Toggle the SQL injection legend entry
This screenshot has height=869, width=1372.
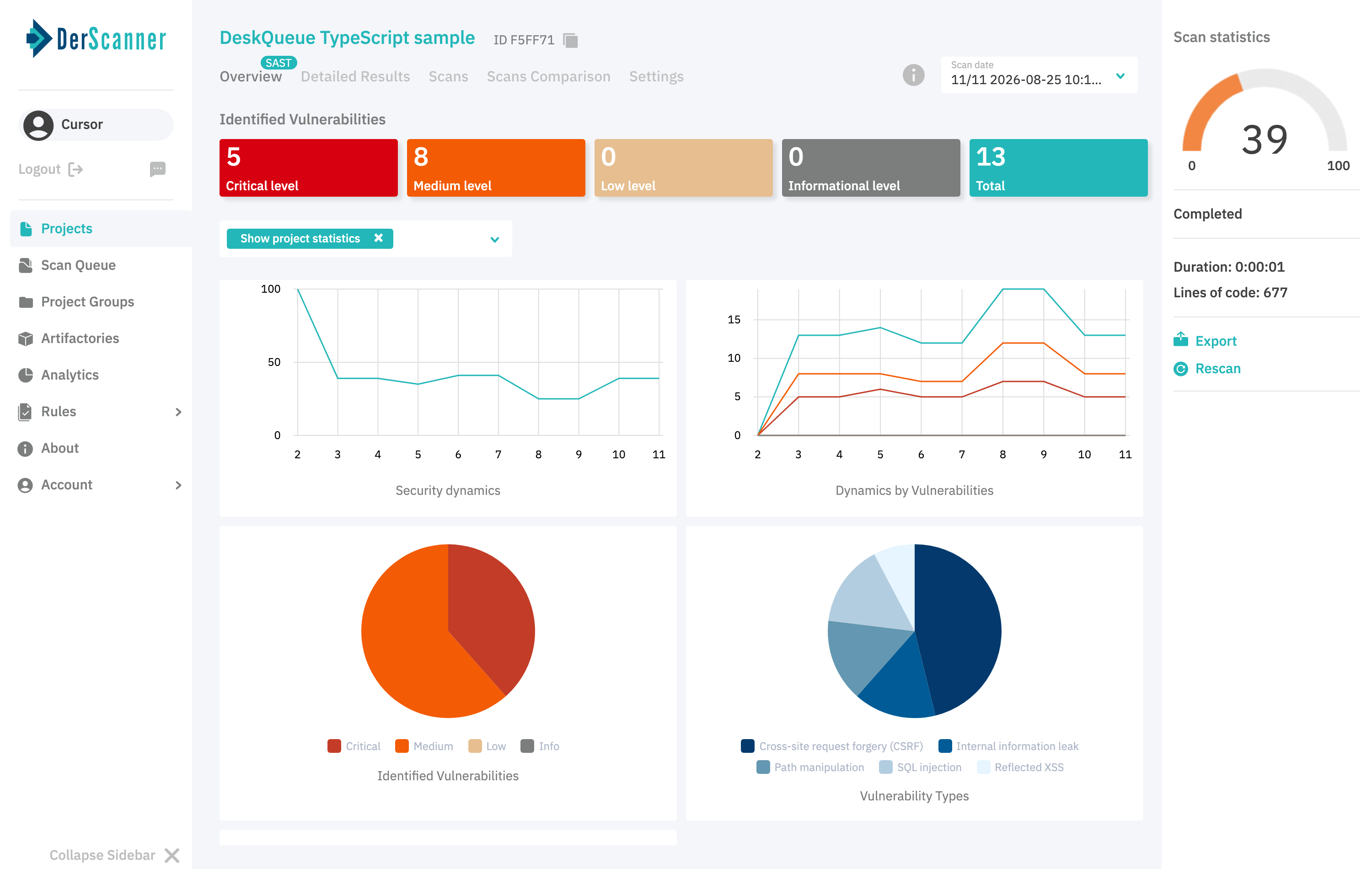920,767
